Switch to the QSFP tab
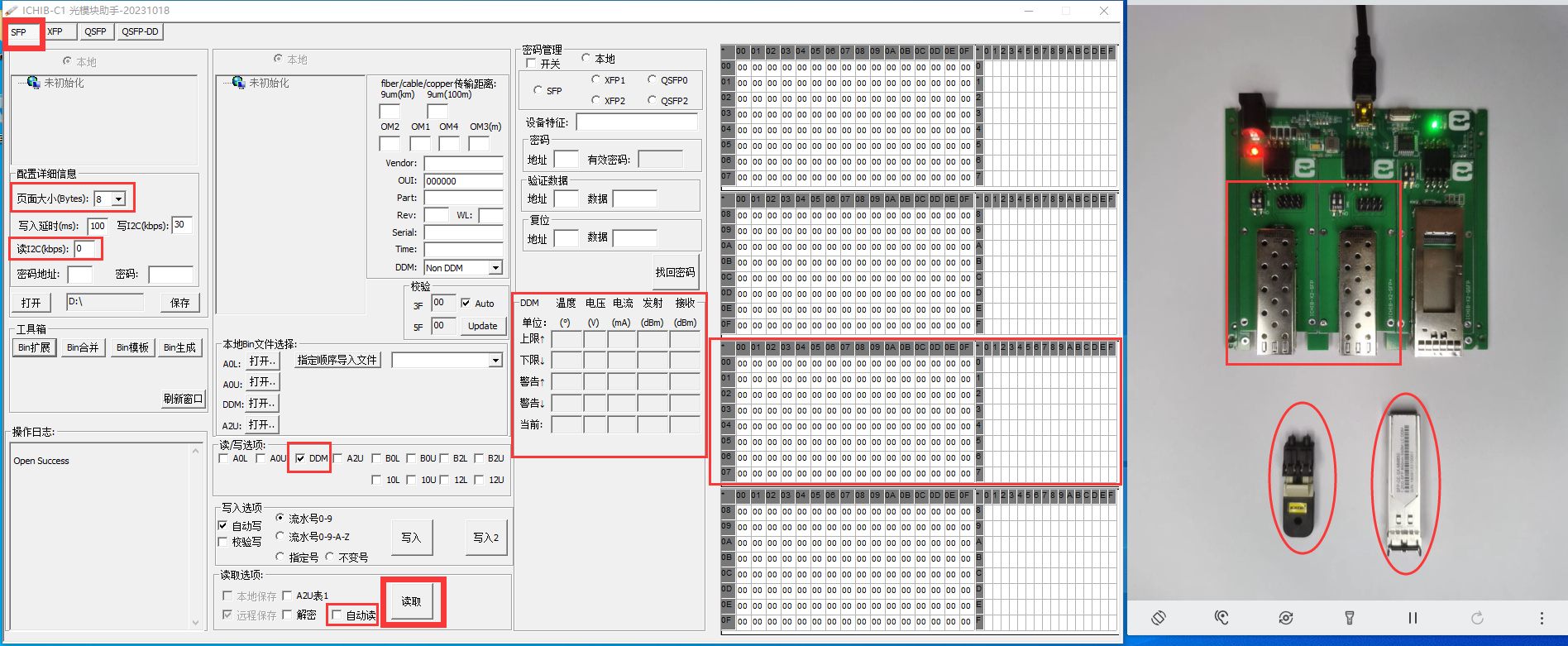 (95, 31)
